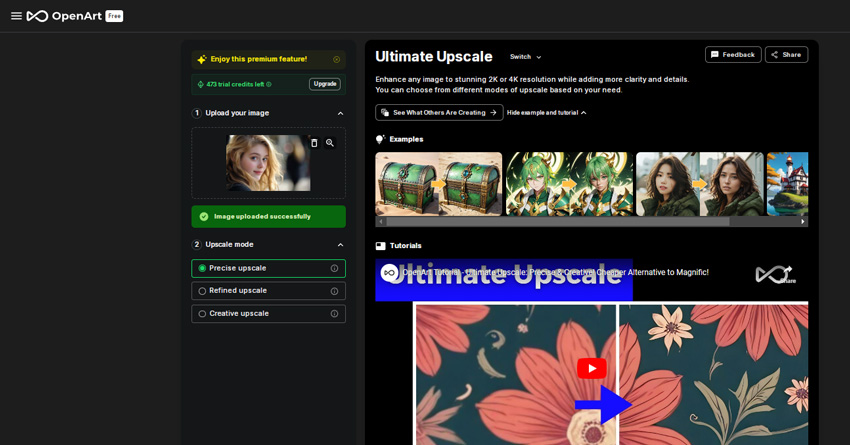The height and width of the screenshot is (445, 850).
Task: Click the uploaded portrait thumbnail
Action: click(x=268, y=163)
